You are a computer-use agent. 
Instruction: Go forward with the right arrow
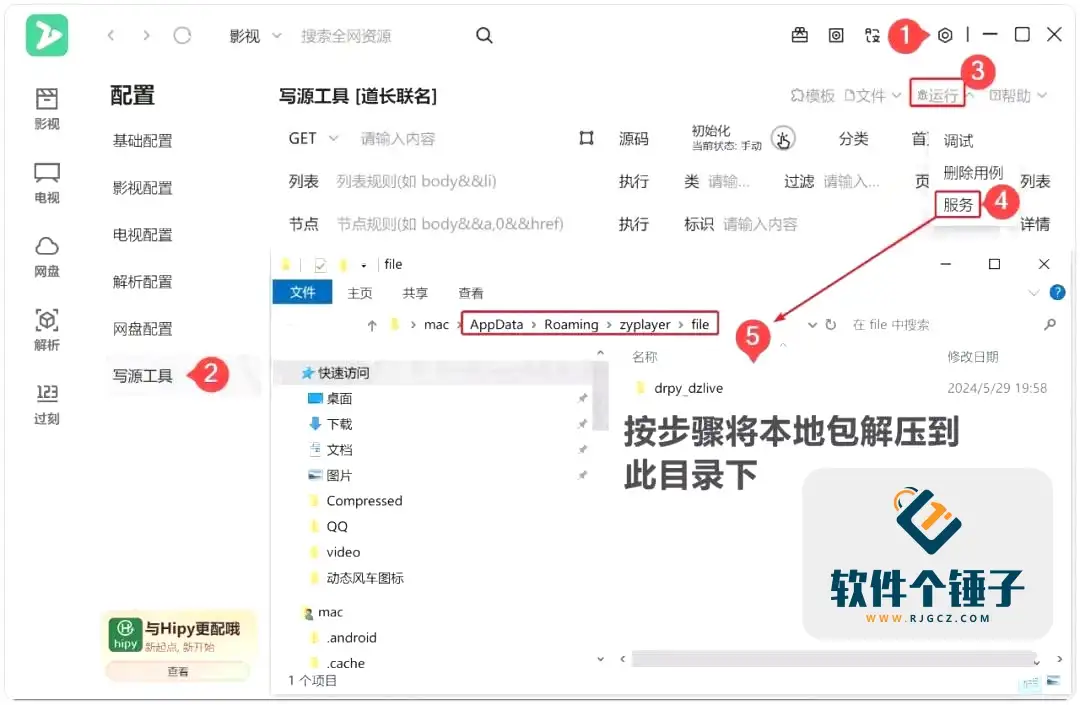[x=146, y=35]
